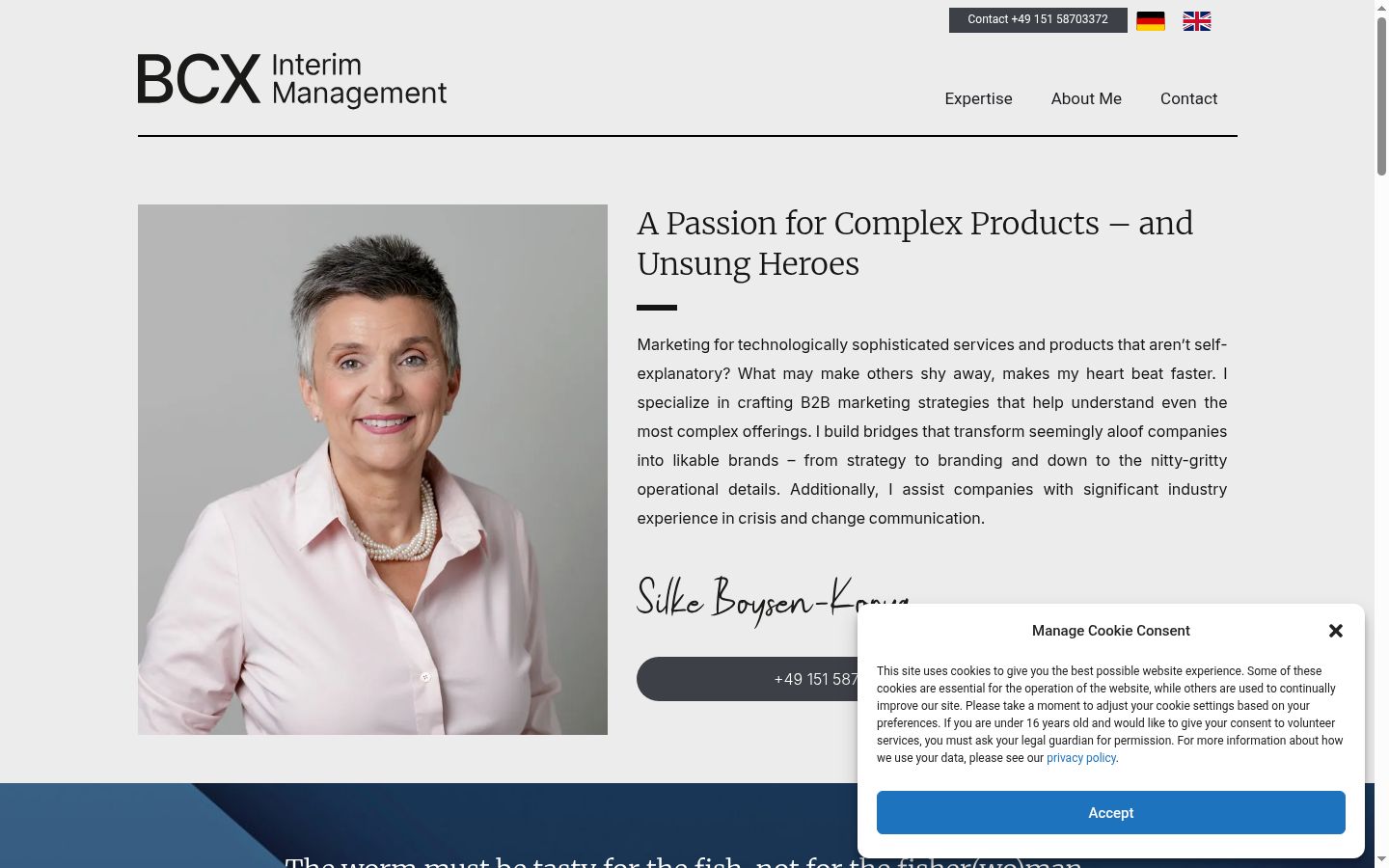Click the B2B marketing paragraph text

(932, 431)
